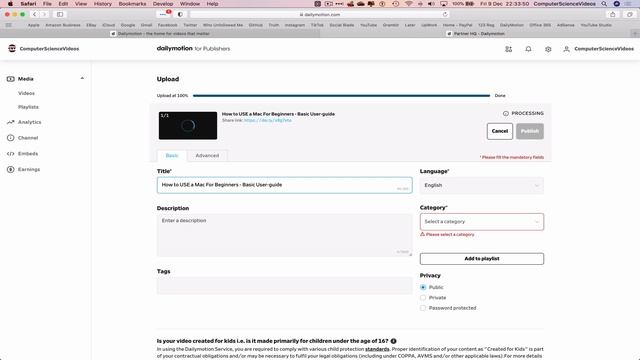Image resolution: width=640 pixels, height=360 pixels.
Task: Open the ComputerScienceVideos user menu at top right
Action: click(598, 49)
